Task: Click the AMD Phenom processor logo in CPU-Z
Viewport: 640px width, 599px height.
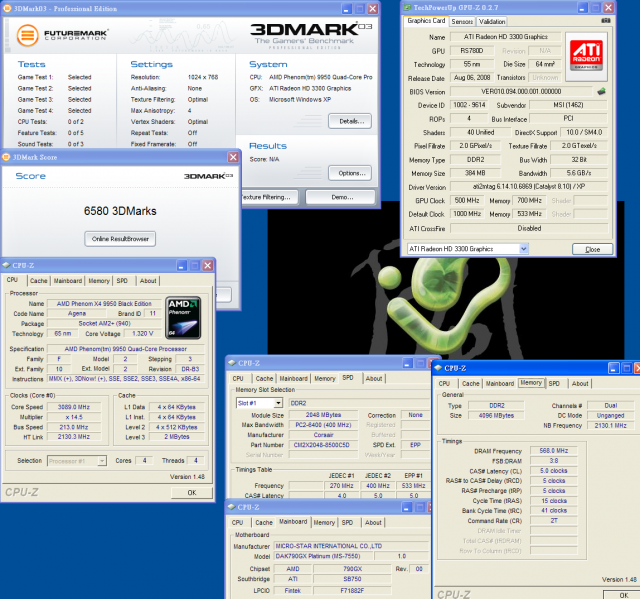Action: (x=183, y=317)
